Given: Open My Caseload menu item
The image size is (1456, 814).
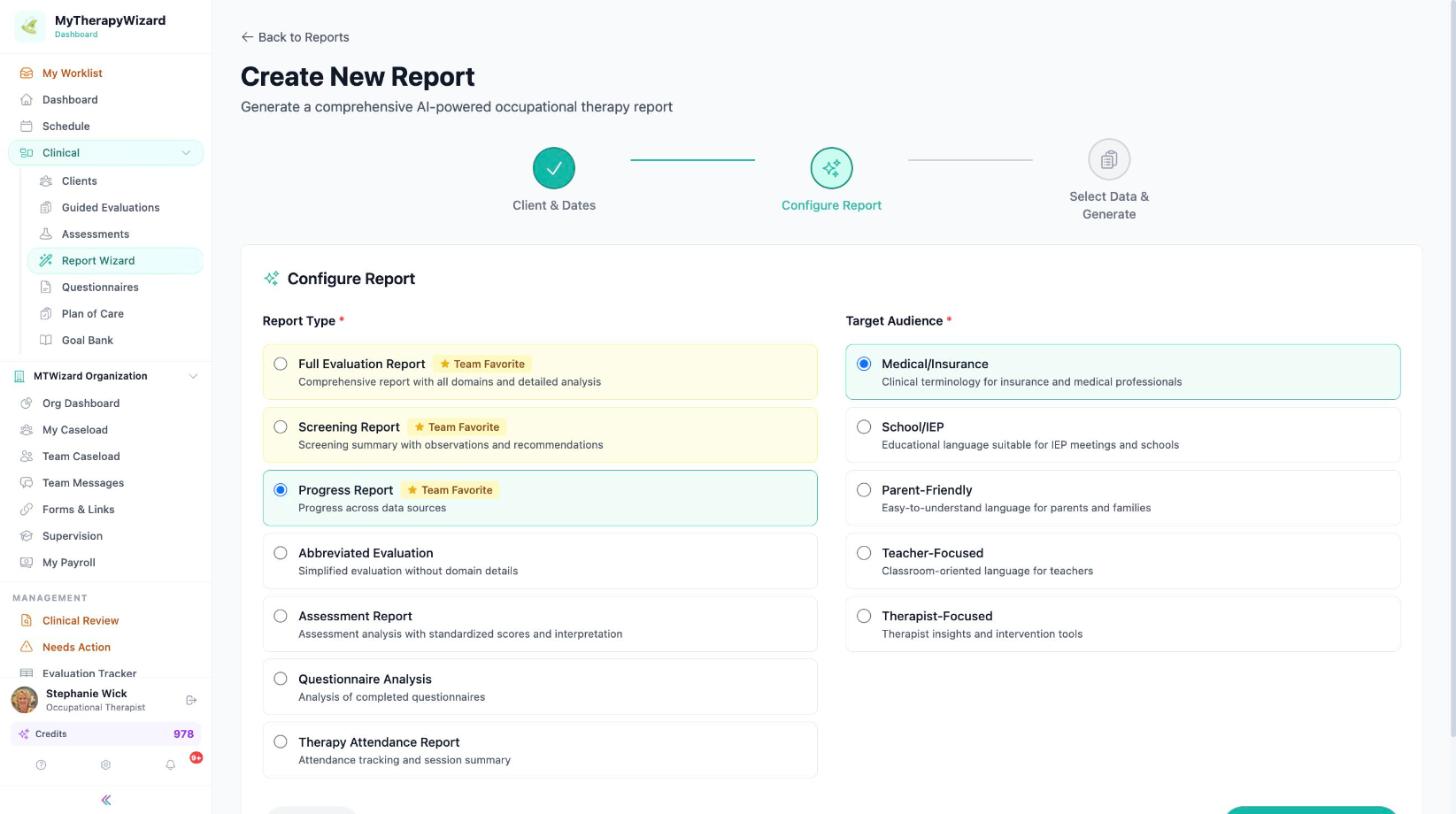Looking at the screenshot, I should pyautogui.click(x=105, y=430).
